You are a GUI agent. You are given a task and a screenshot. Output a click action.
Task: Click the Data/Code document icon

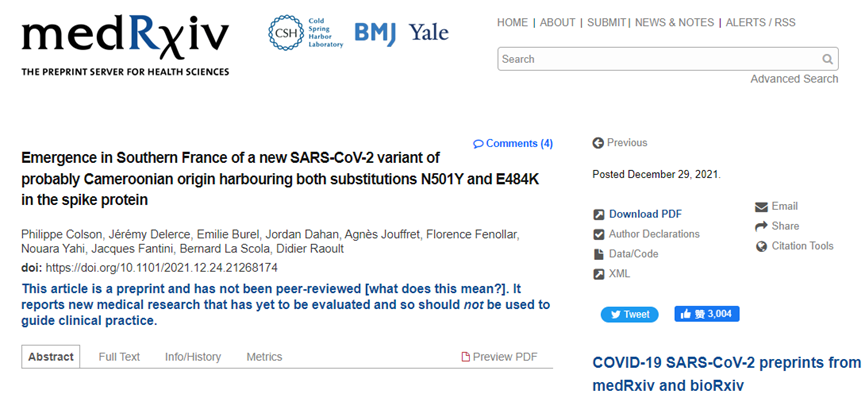[599, 254]
